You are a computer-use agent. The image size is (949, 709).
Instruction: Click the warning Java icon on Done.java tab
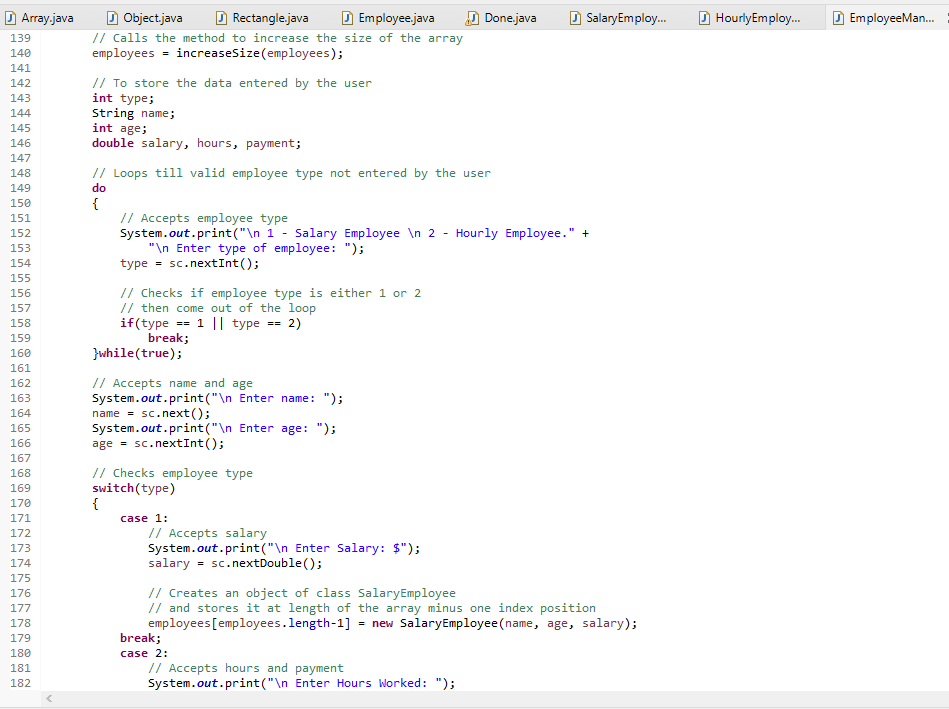coord(473,19)
